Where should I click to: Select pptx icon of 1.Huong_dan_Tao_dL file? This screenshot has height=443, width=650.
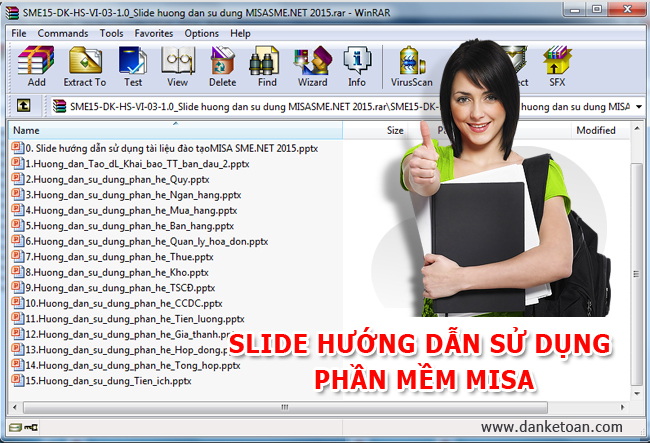18,163
